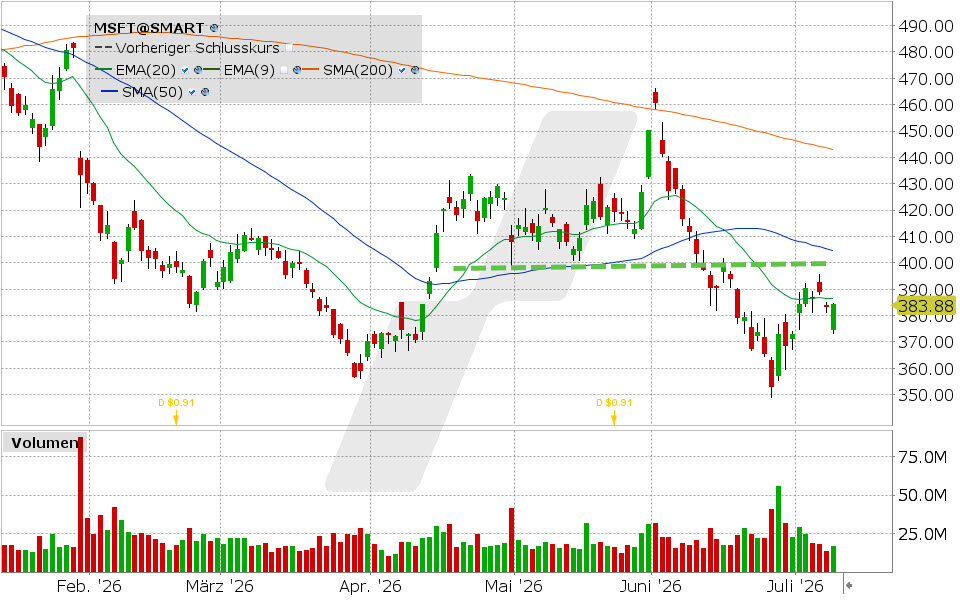Screen dimensions: 960x600
Task: Open the SMA(200) indicator settings icon
Action: click(415, 70)
